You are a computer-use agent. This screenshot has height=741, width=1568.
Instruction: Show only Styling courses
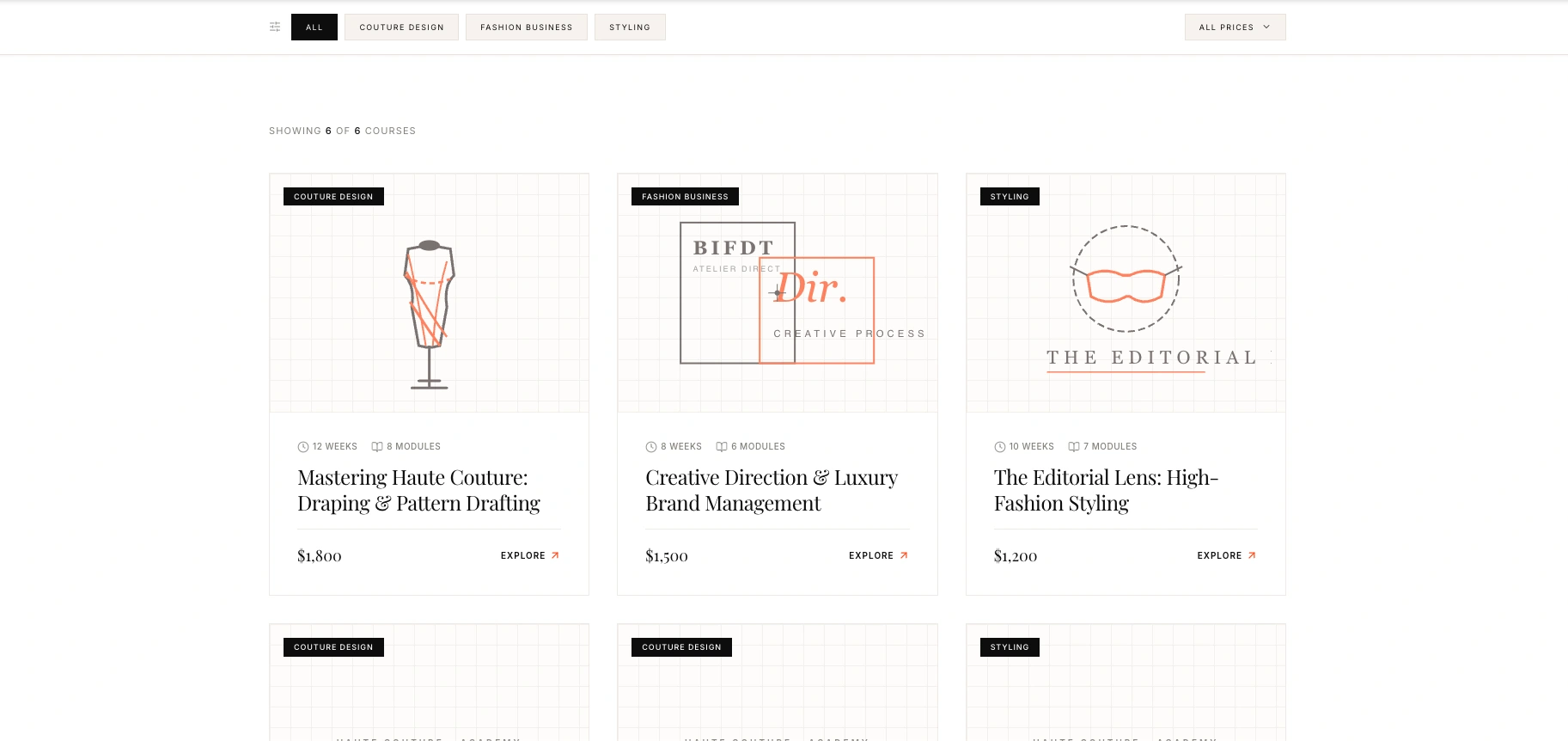(630, 28)
